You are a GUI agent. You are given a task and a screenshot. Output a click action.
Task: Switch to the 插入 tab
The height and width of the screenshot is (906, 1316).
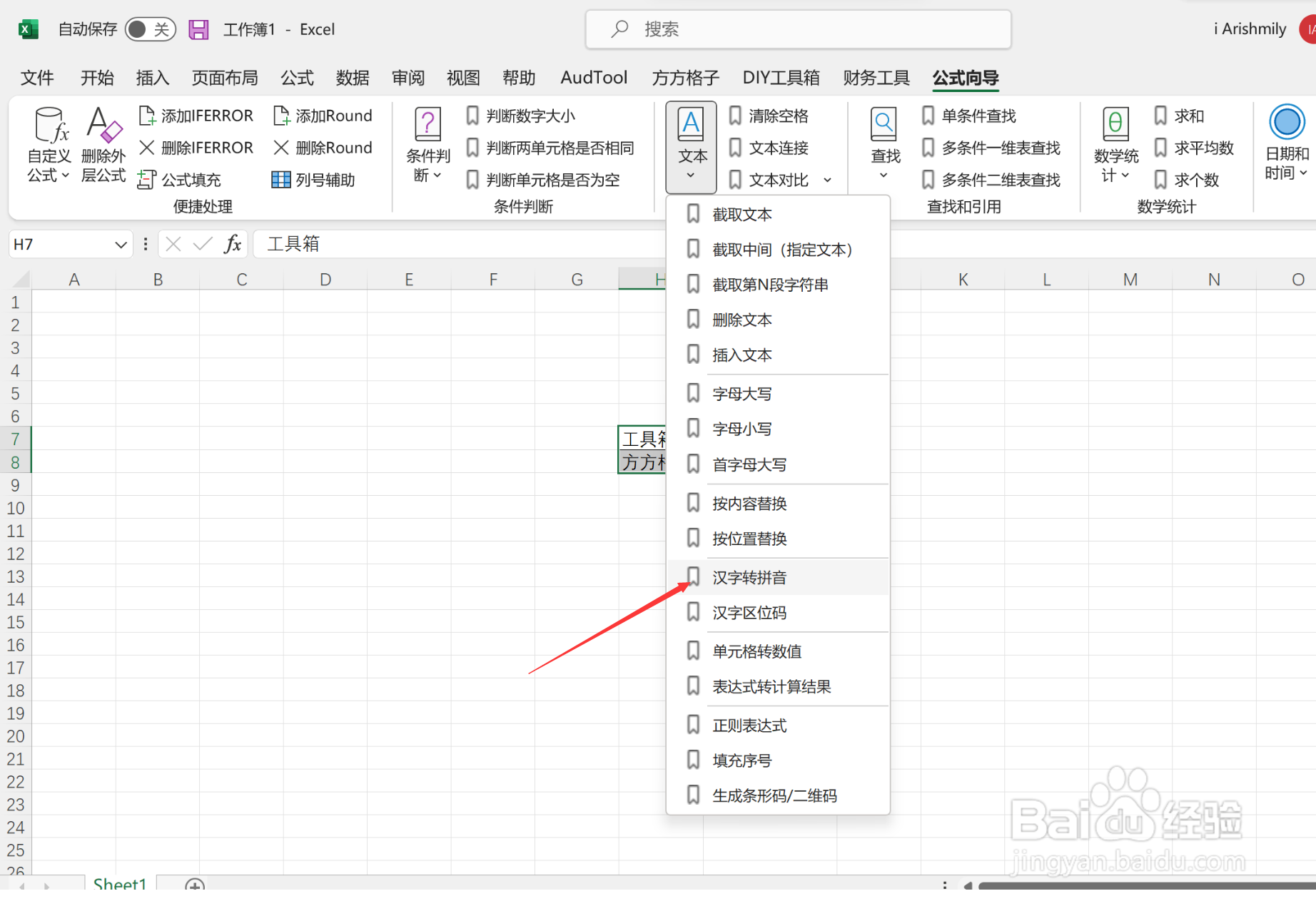153,78
